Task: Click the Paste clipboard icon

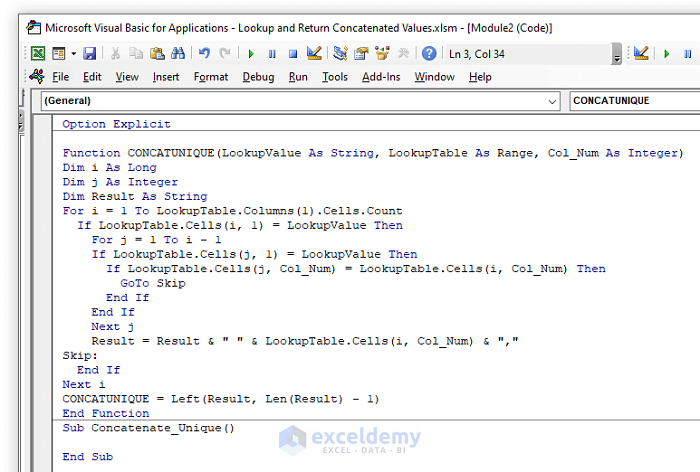Action: (157, 54)
